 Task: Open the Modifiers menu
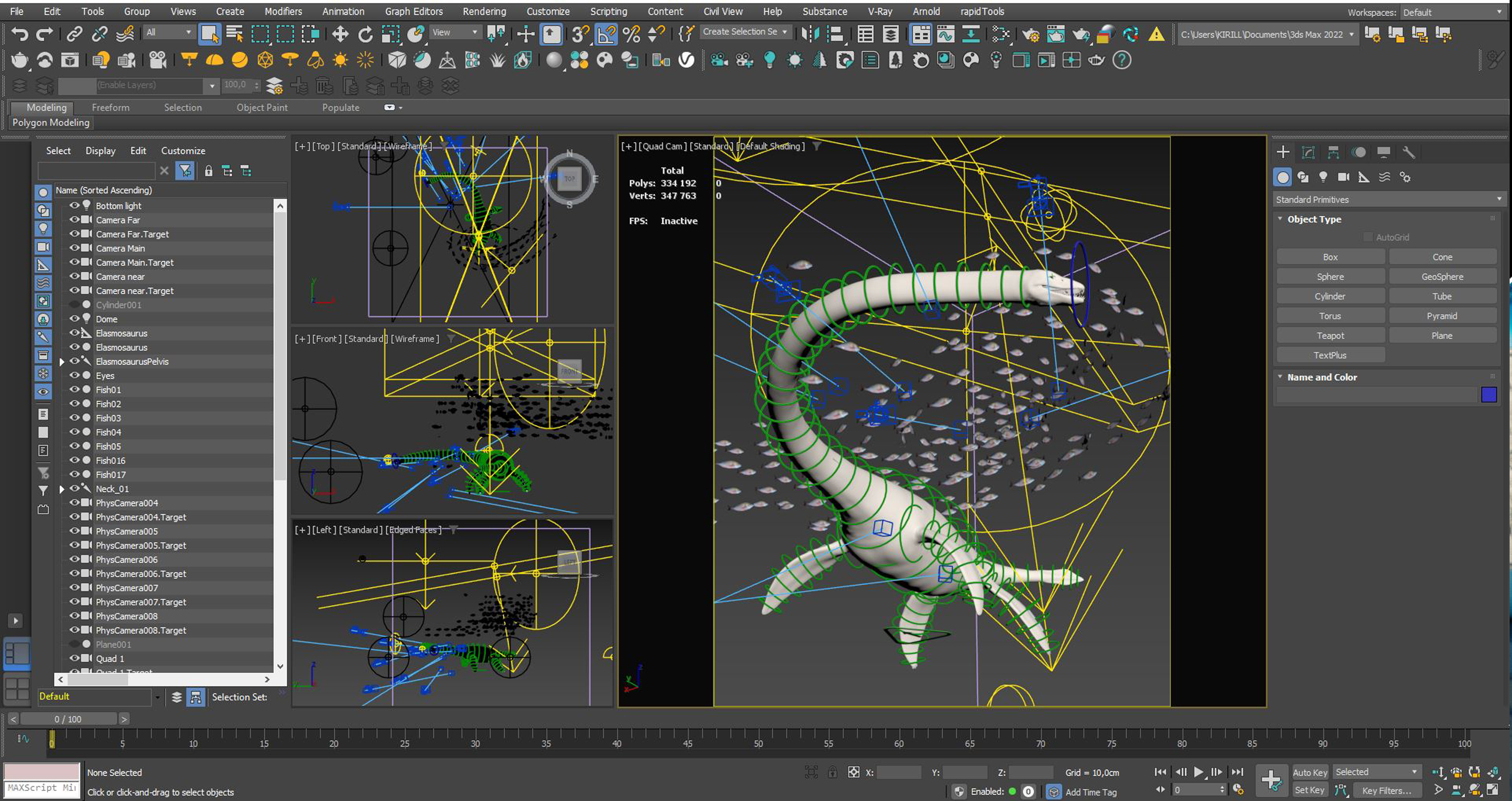283,11
